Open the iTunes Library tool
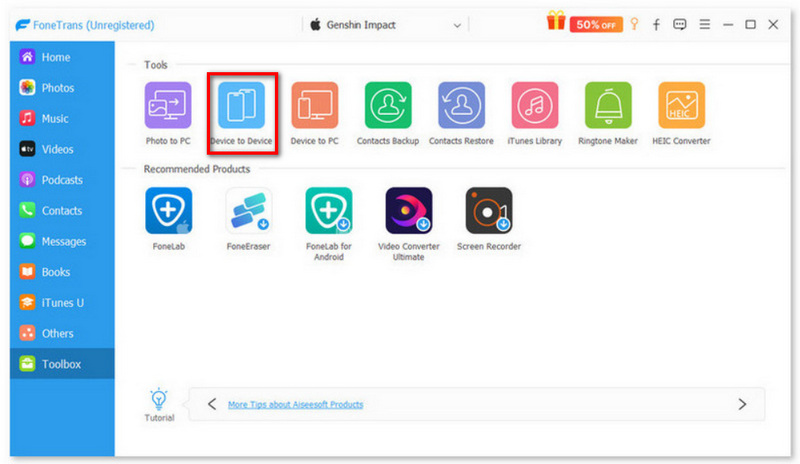The width and height of the screenshot is (800, 464). [535, 106]
